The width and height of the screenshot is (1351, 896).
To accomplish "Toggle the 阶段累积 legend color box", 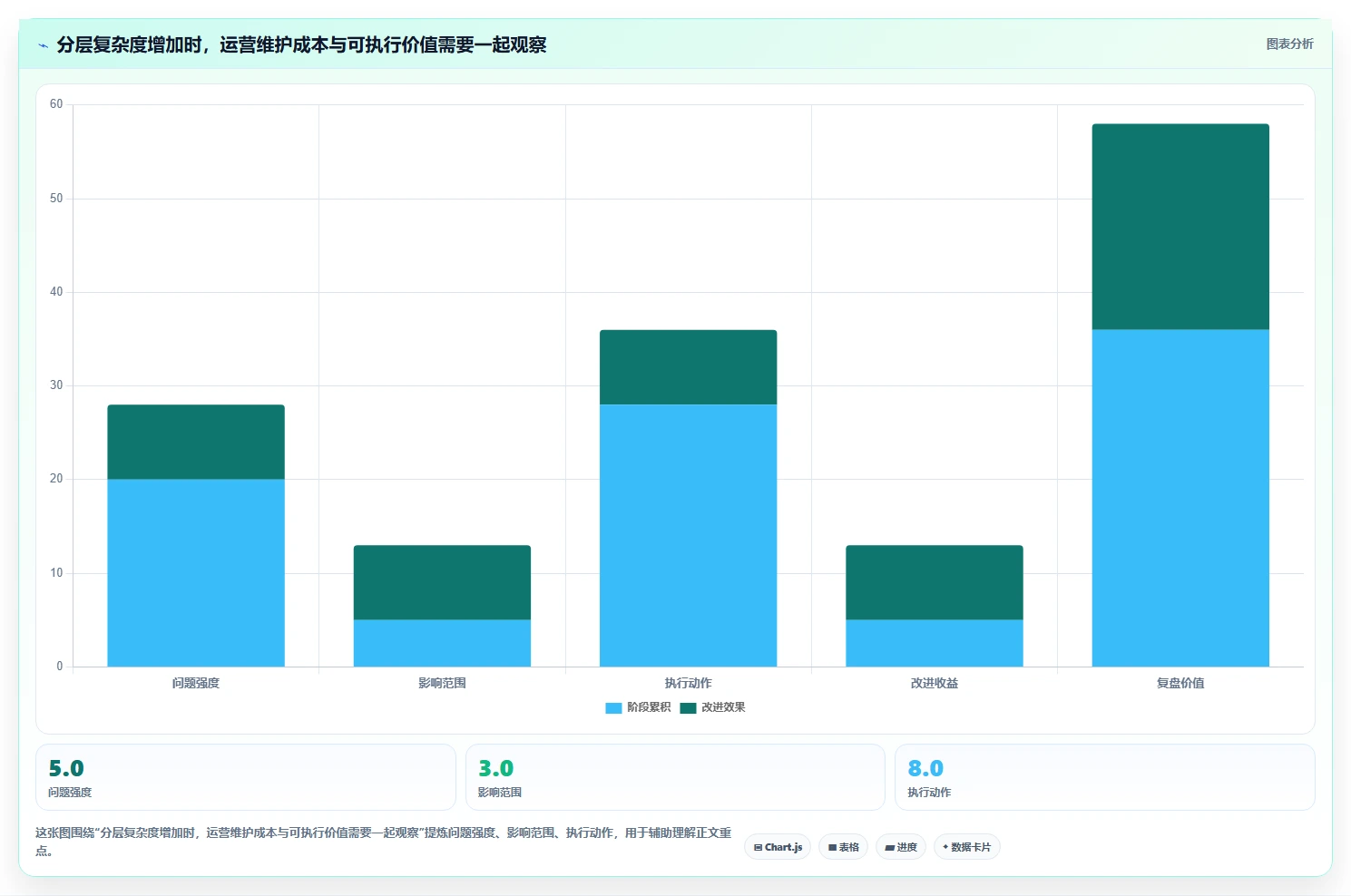I will (613, 707).
